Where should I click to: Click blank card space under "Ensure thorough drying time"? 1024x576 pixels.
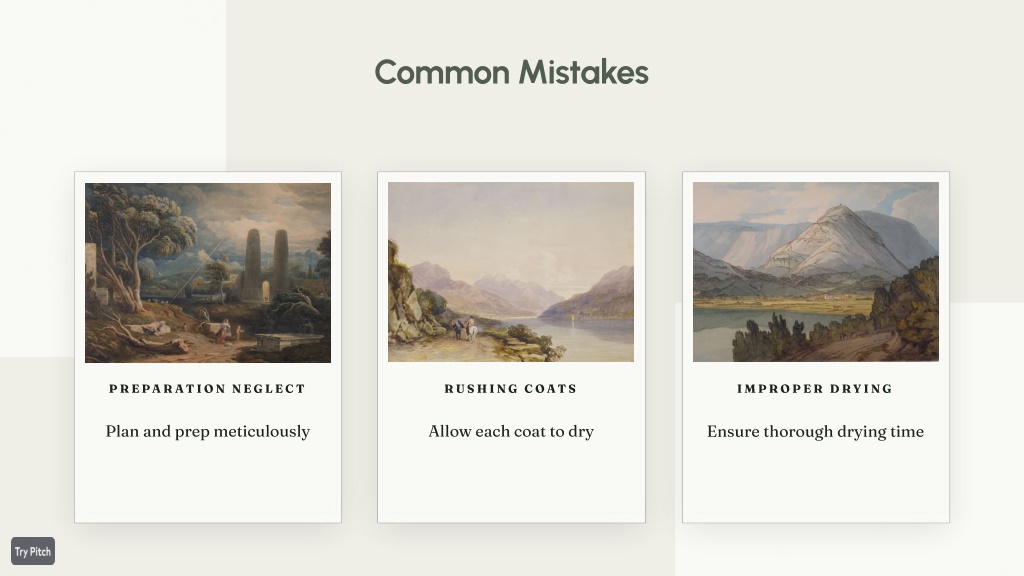816,483
